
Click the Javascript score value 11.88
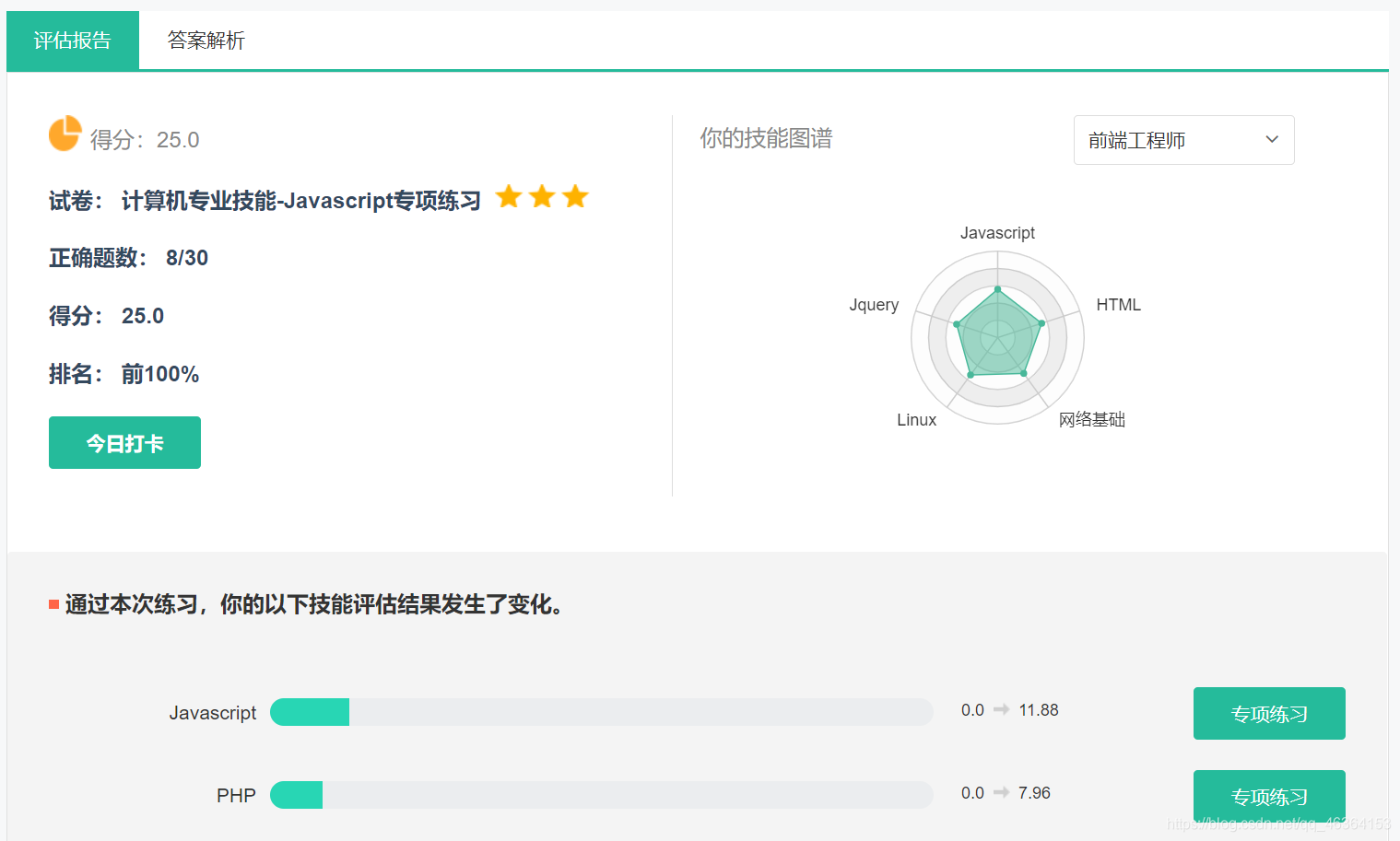1039,710
